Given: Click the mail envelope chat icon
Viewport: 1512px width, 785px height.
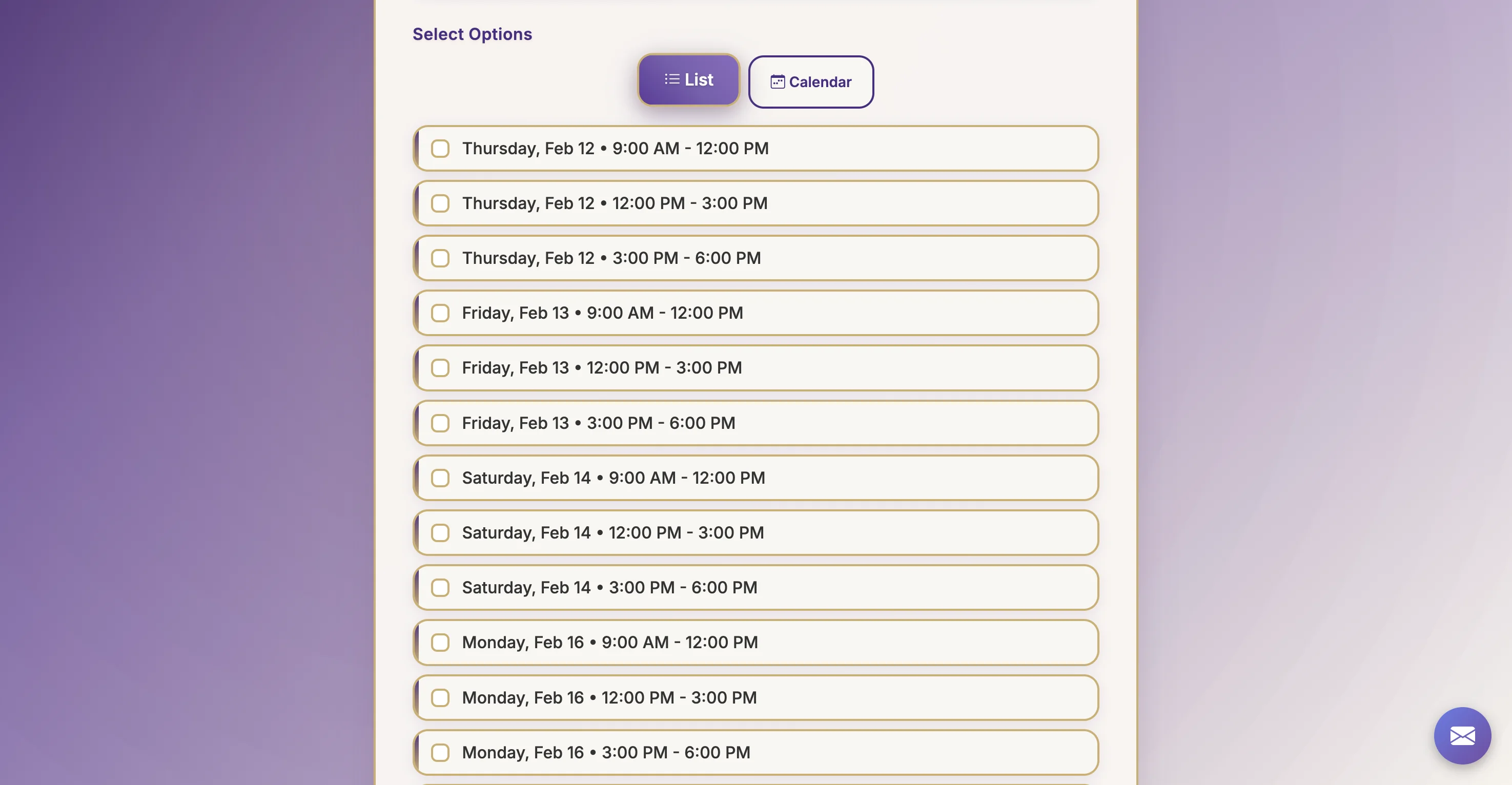Looking at the screenshot, I should tap(1462, 736).
